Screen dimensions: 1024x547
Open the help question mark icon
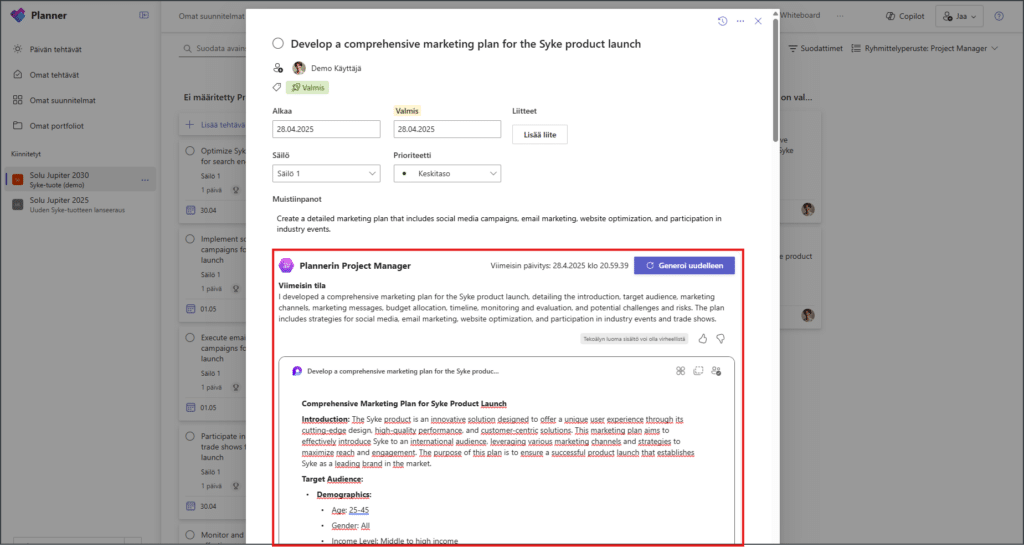[999, 16]
